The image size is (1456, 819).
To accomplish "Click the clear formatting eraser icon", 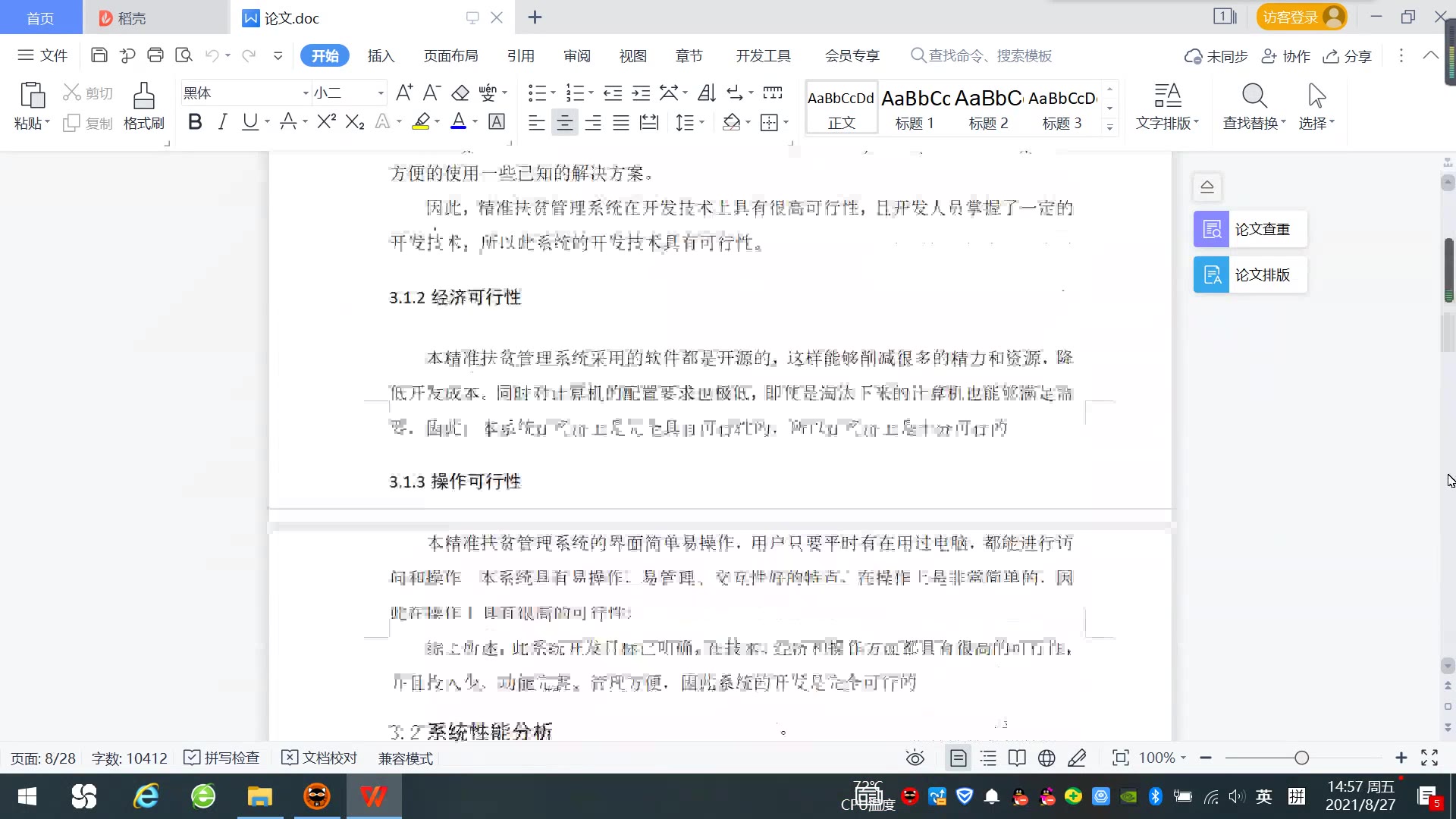I will coord(460,93).
